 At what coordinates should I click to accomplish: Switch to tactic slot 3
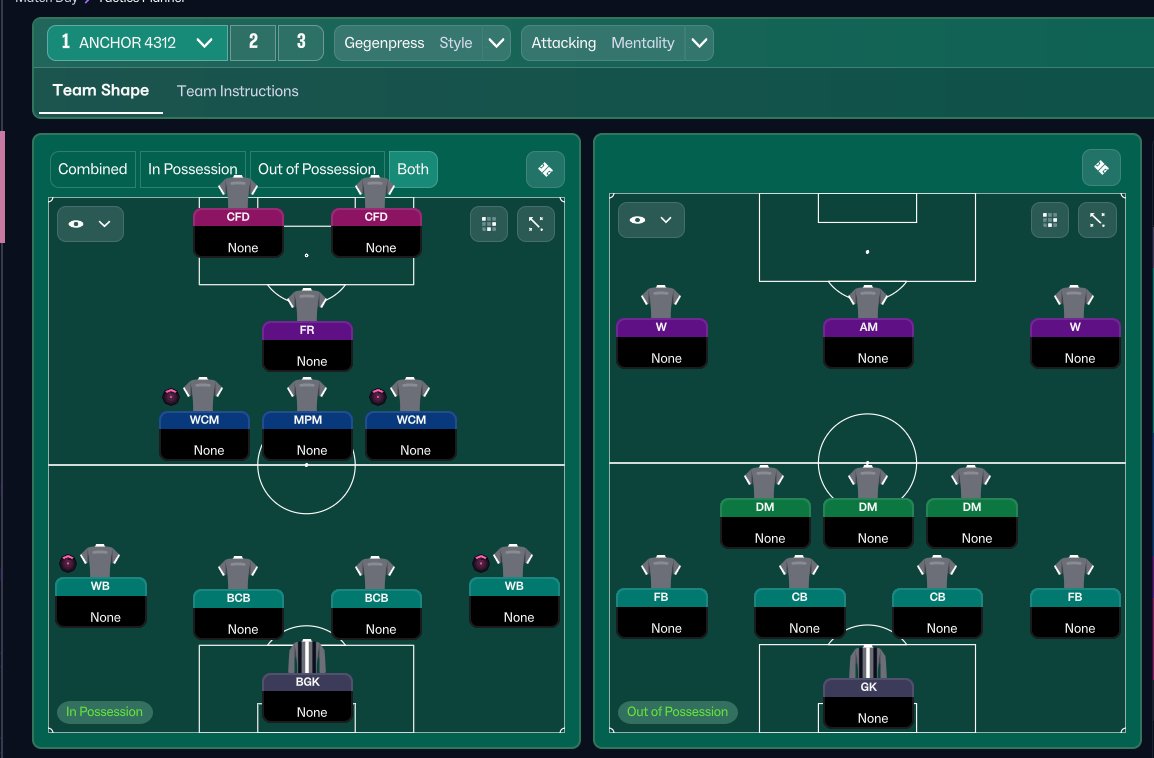tap(300, 43)
